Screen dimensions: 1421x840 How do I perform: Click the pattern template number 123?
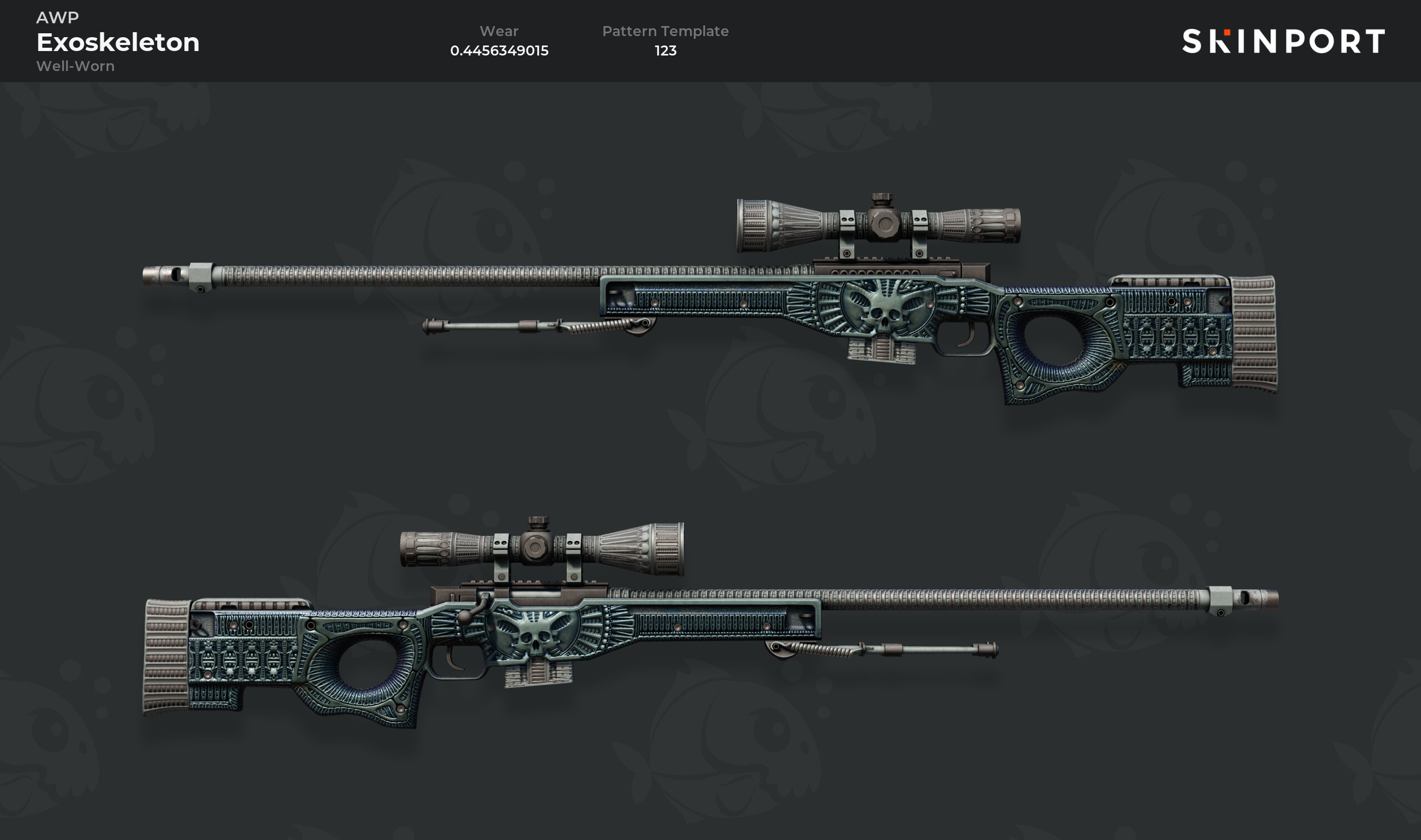tap(665, 50)
